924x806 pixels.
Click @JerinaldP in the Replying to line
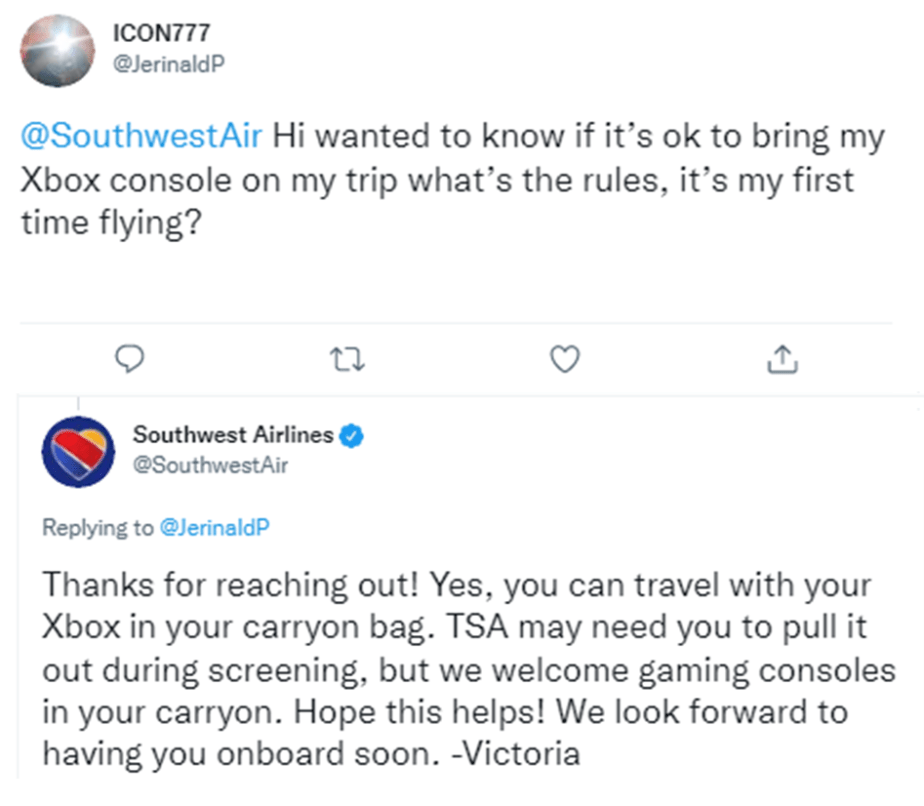[214, 527]
